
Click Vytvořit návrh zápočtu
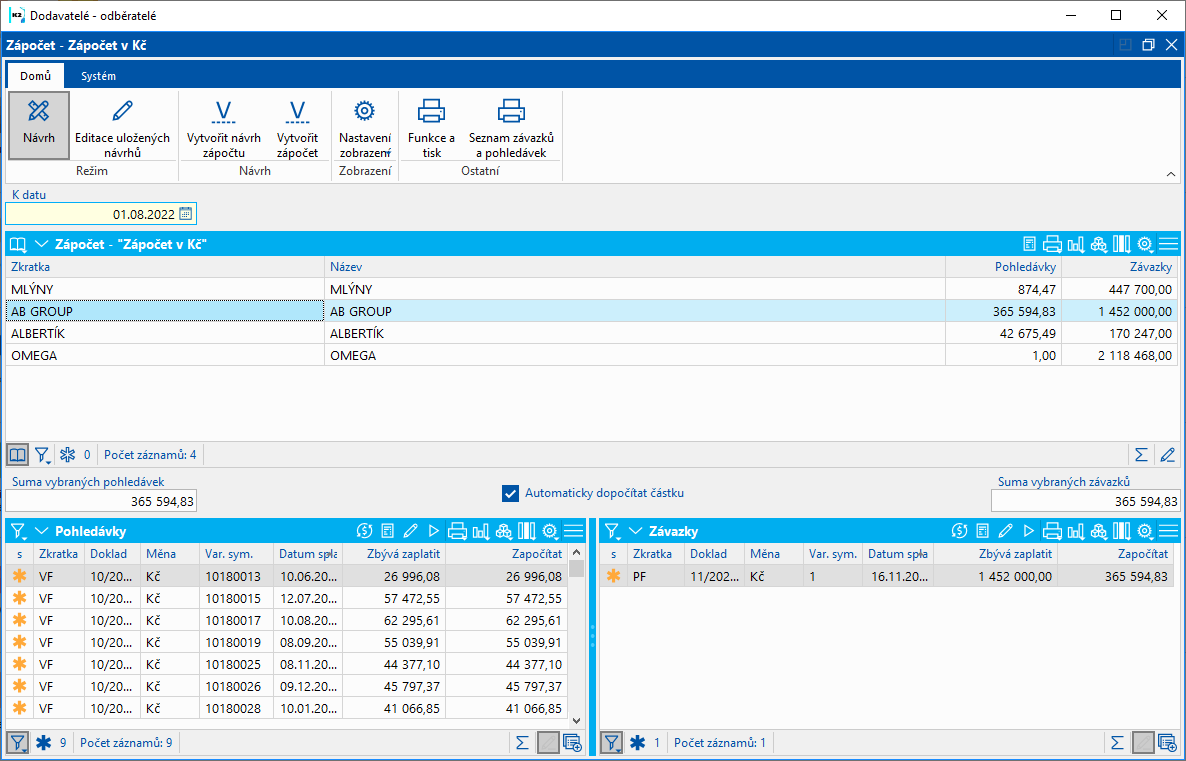tap(224, 124)
